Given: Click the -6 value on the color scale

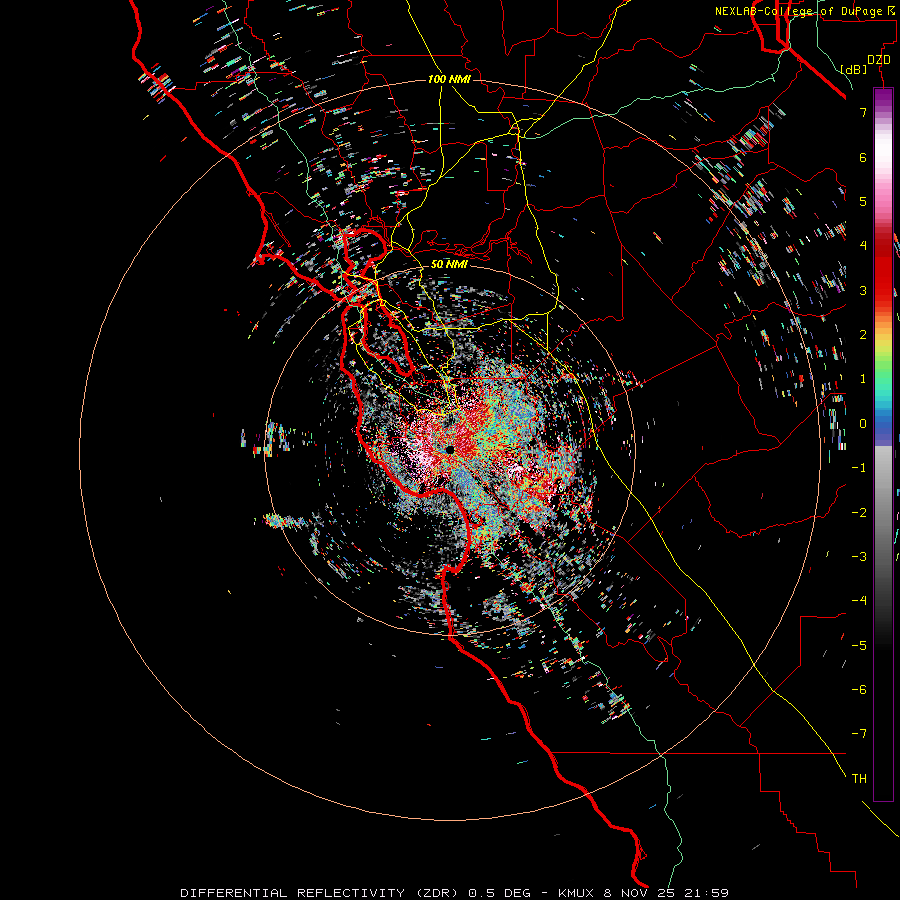Looking at the screenshot, I should 859,690.
